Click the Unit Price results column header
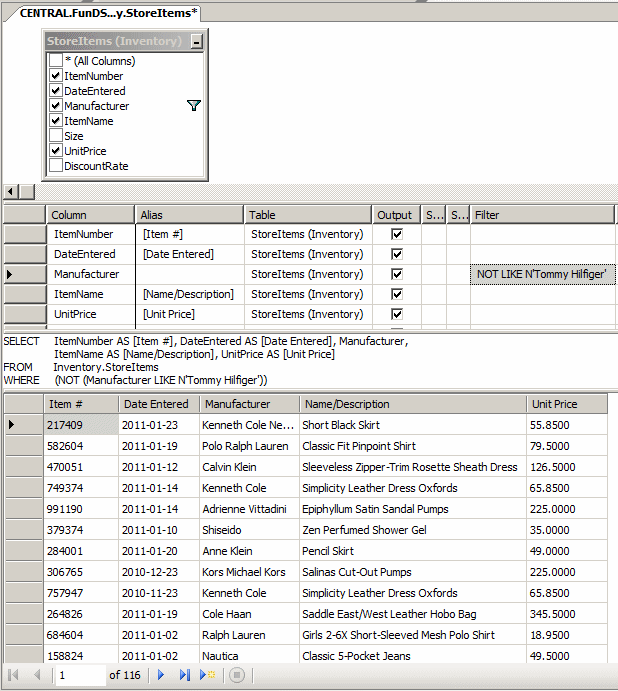The width and height of the screenshot is (618, 691). click(567, 404)
